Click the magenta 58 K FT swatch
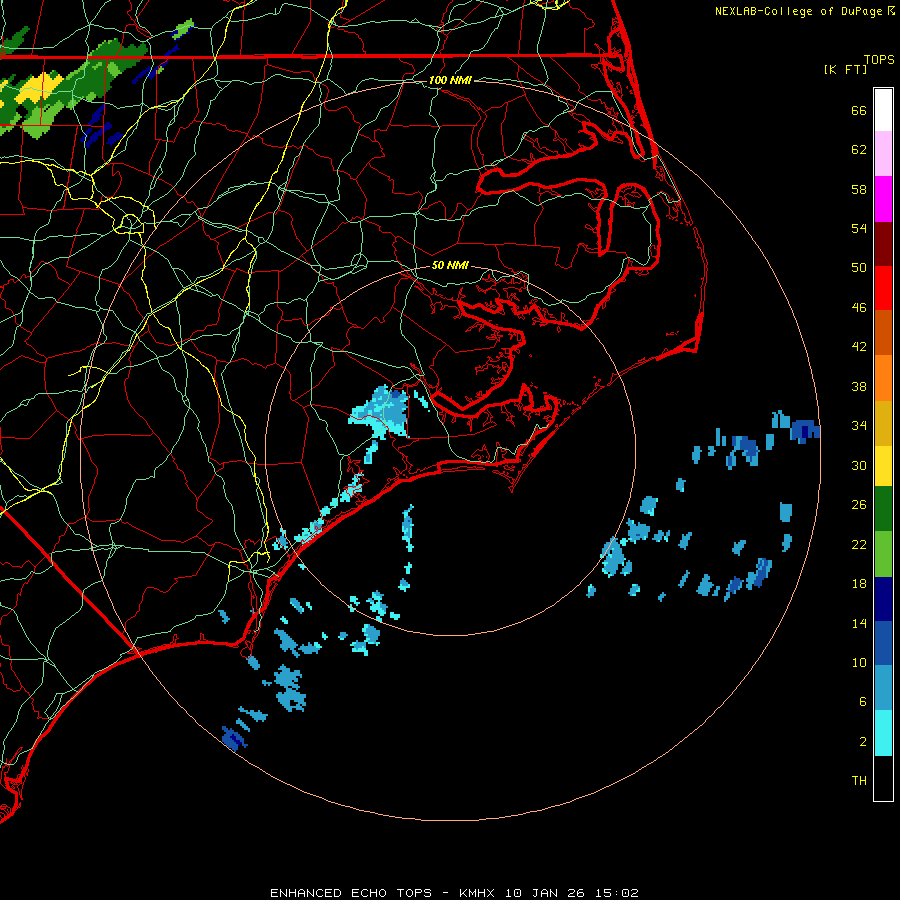The height and width of the screenshot is (900, 900). coord(883,199)
